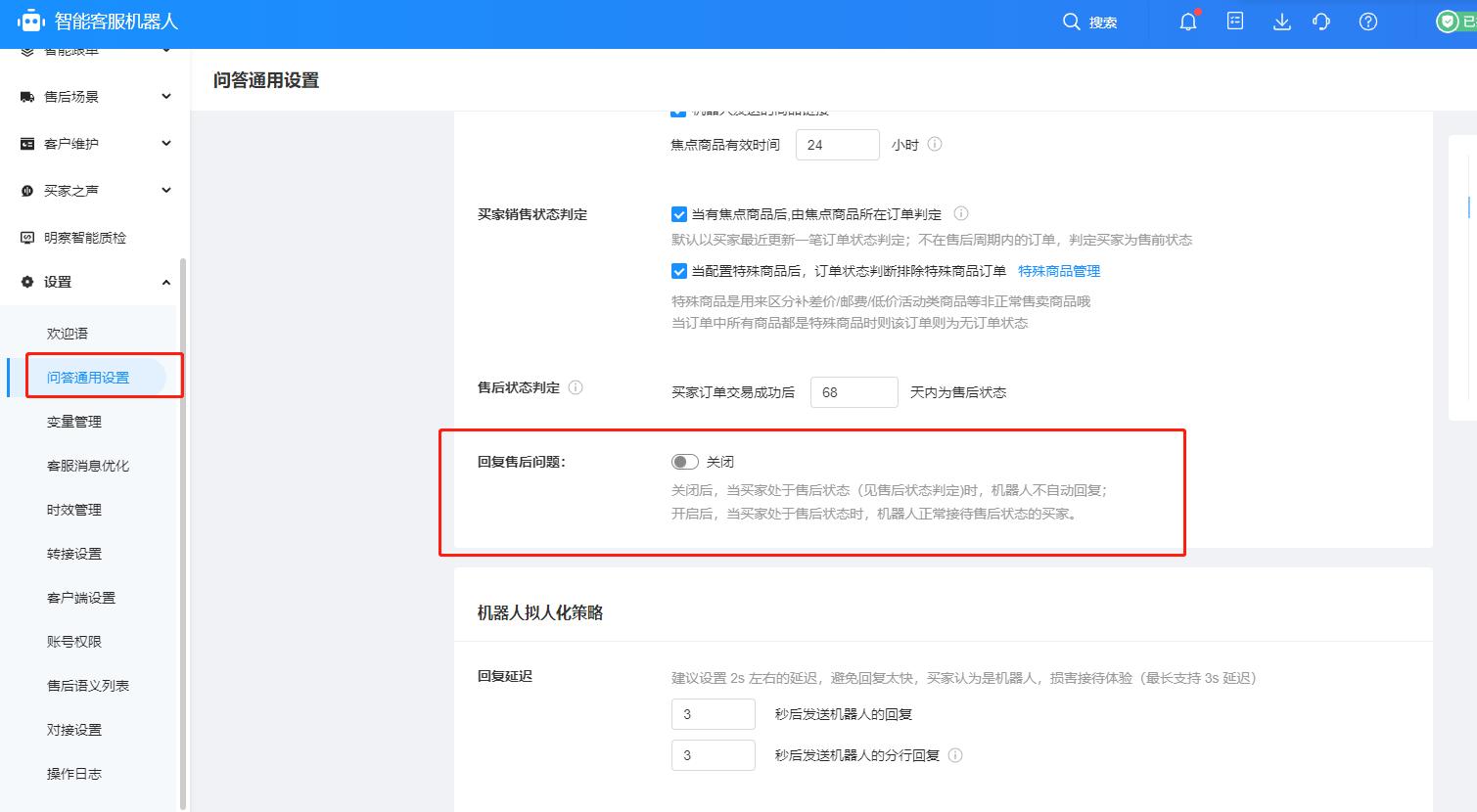This screenshot has width=1477, height=812.
Task: Open 售后语义列表 in sidebar
Action: 88,686
